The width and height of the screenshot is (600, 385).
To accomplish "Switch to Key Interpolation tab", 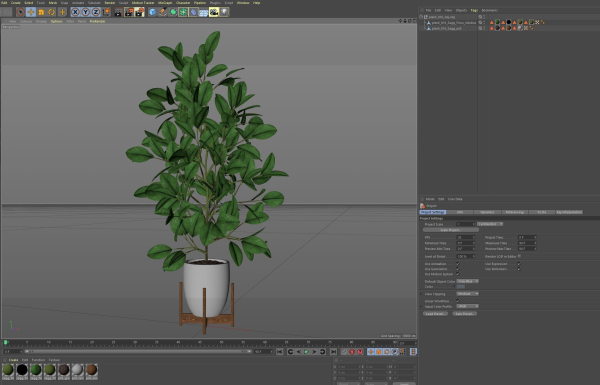I will (569, 212).
